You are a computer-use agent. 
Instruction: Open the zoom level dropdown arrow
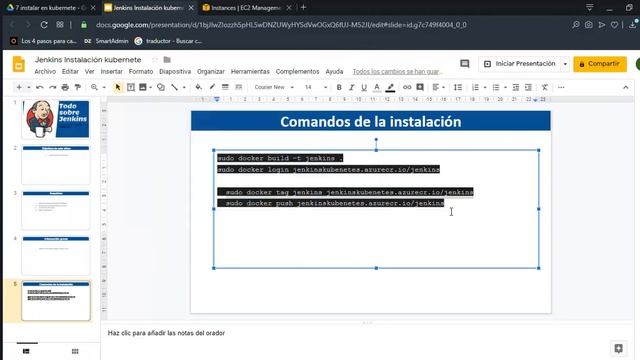[104, 87]
